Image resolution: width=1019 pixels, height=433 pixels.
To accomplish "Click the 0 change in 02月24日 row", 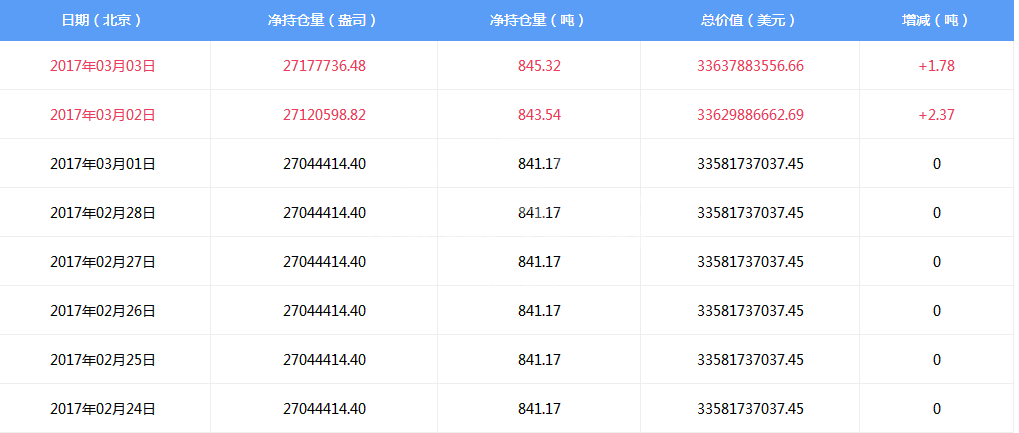I will tap(936, 409).
